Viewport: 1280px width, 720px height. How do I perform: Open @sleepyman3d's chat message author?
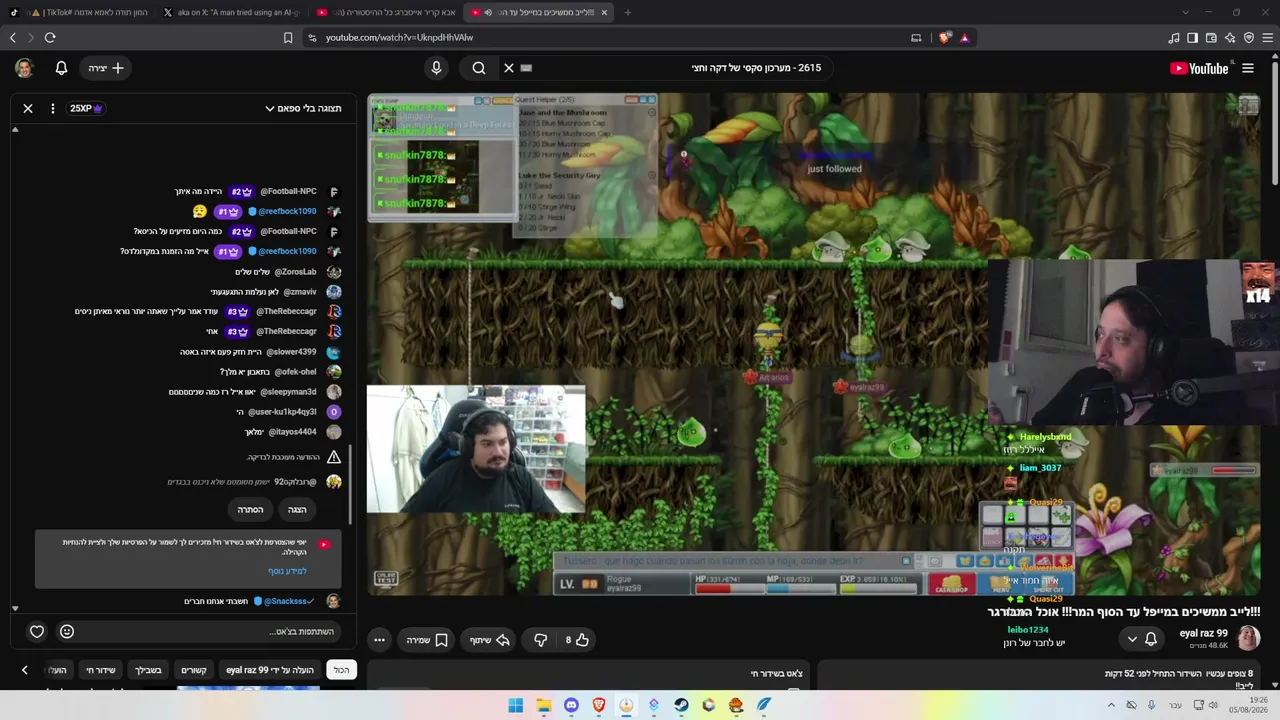[x=290, y=392]
